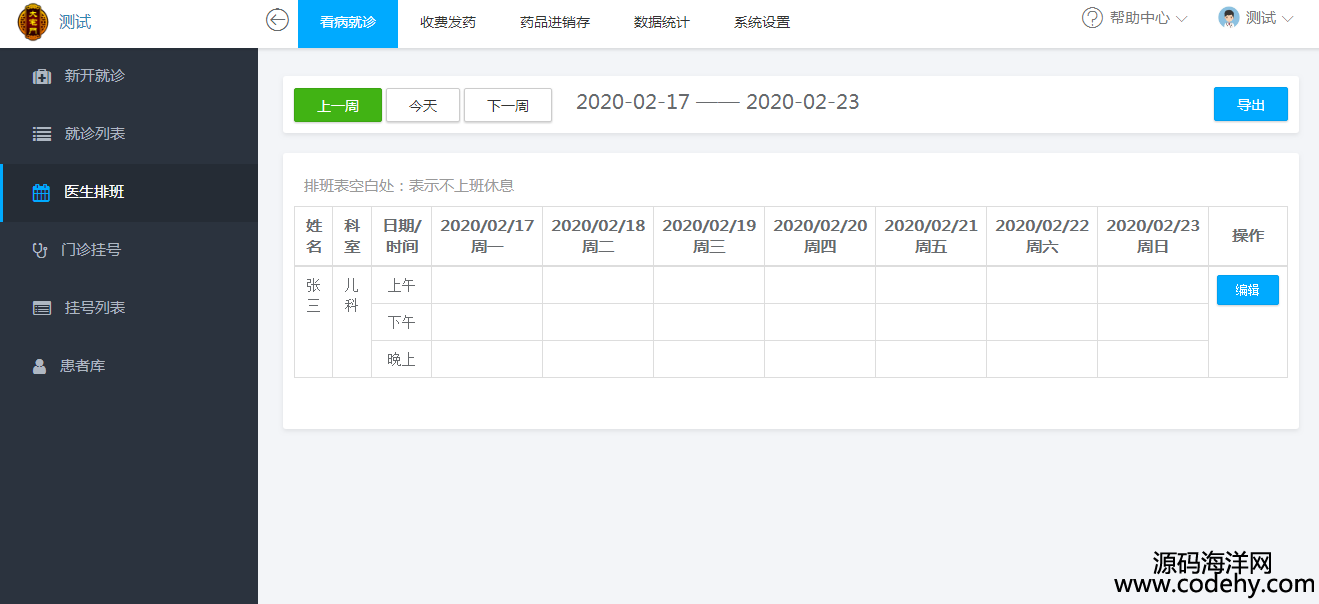Screen dimensions: 1319x604
Task: Click column header 2020/02/19 周三
Action: [709, 236]
